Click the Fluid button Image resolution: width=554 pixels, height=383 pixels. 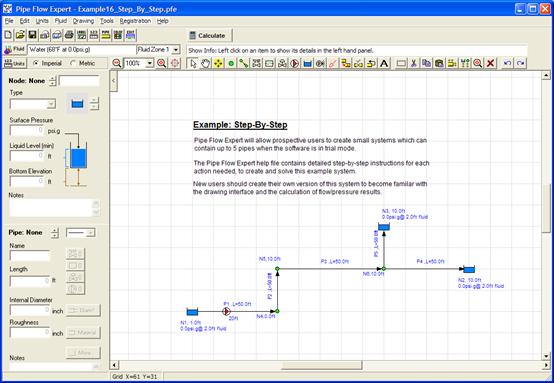[x=14, y=49]
